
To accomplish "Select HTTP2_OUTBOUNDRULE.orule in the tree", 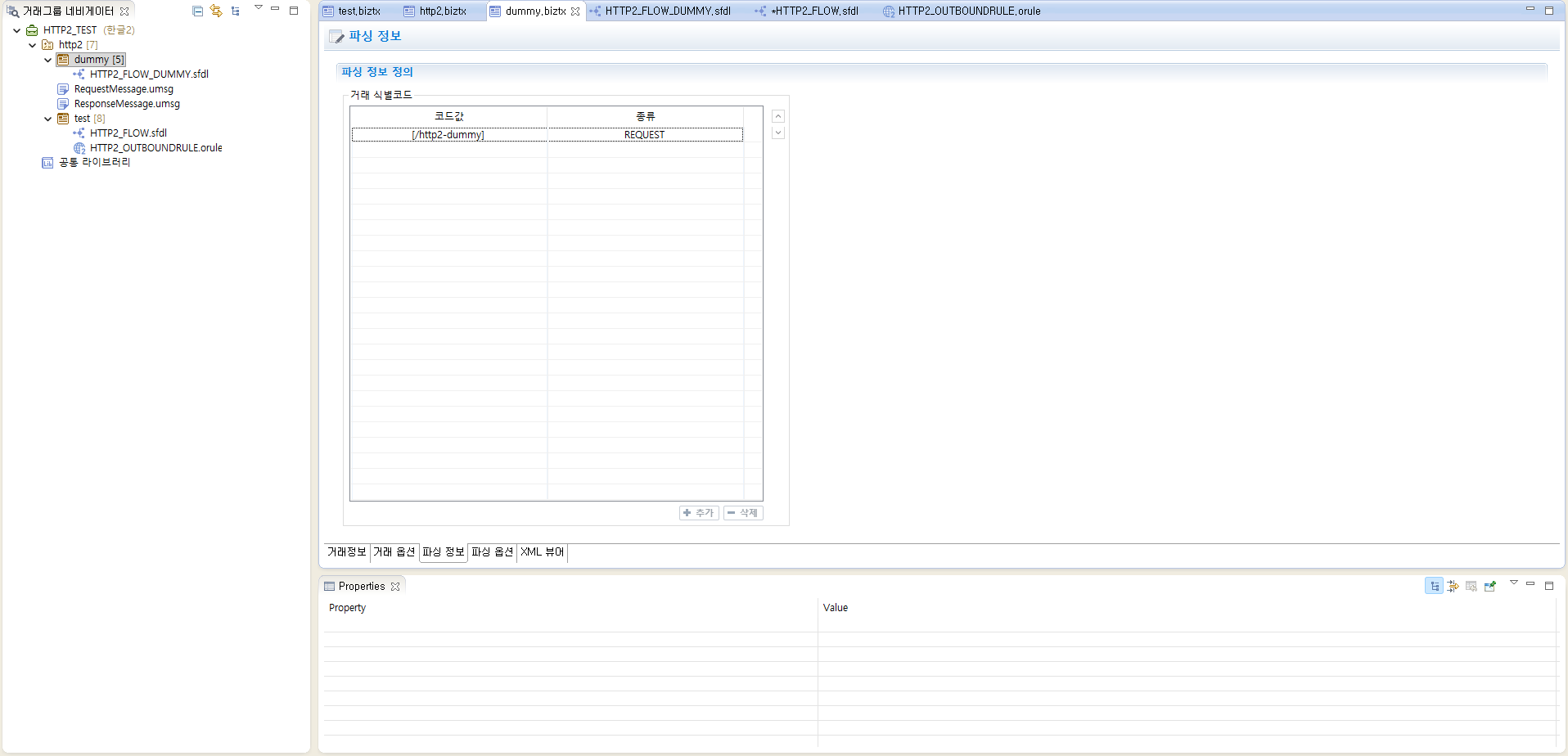I will click(x=155, y=147).
